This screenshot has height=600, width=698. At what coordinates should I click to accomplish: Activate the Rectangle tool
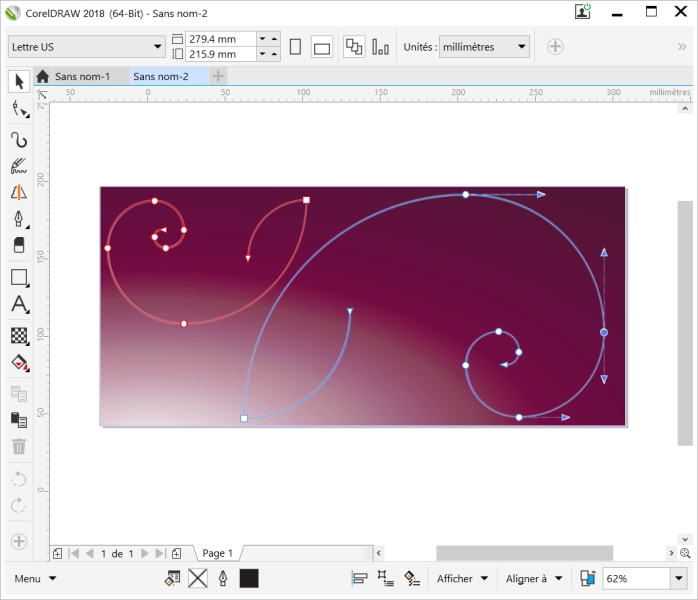[x=19, y=277]
